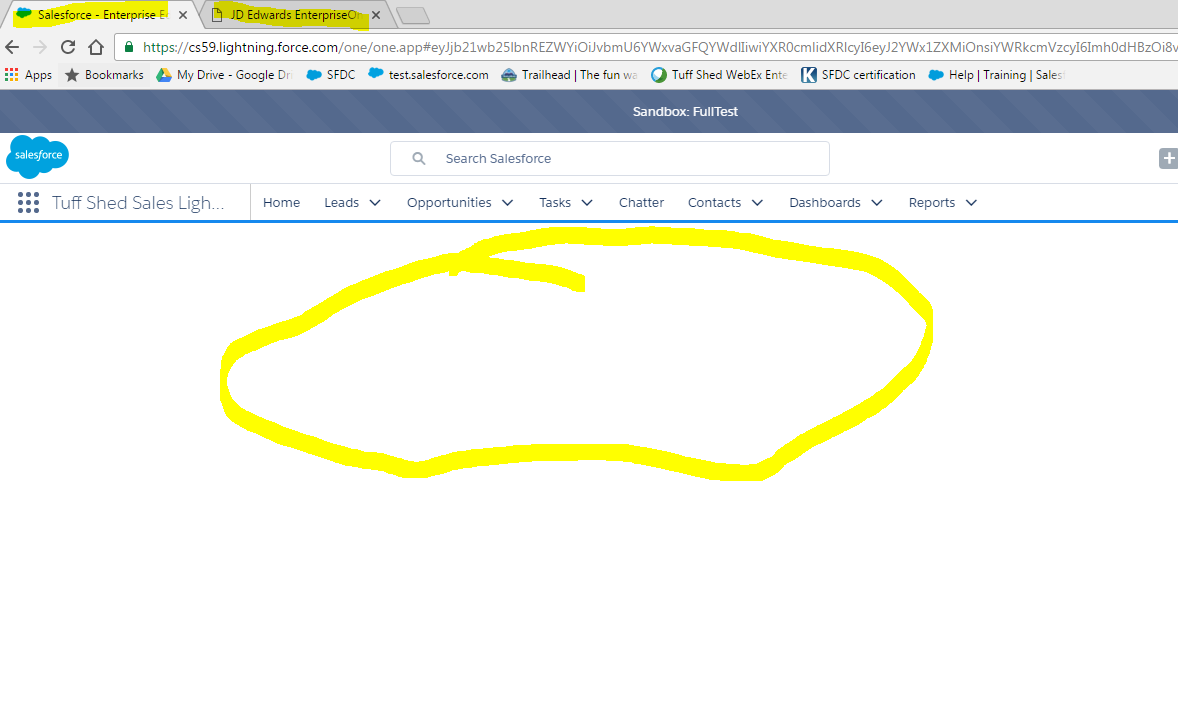Open SFDC certification bookmark
The height and width of the screenshot is (705, 1178).
858,75
